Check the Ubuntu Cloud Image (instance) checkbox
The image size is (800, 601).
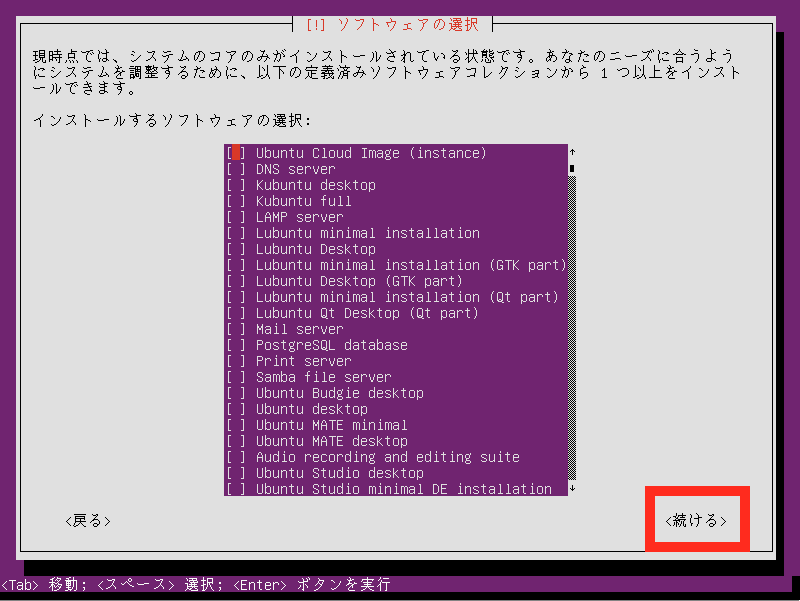coord(236,153)
